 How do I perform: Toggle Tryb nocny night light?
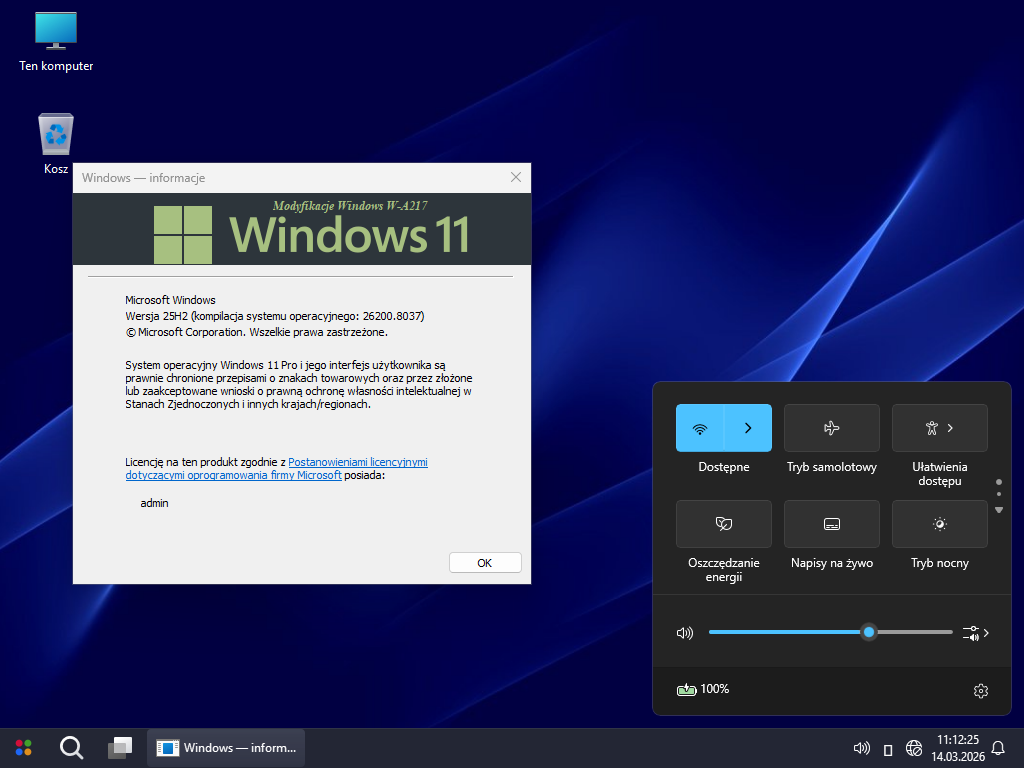click(939, 524)
